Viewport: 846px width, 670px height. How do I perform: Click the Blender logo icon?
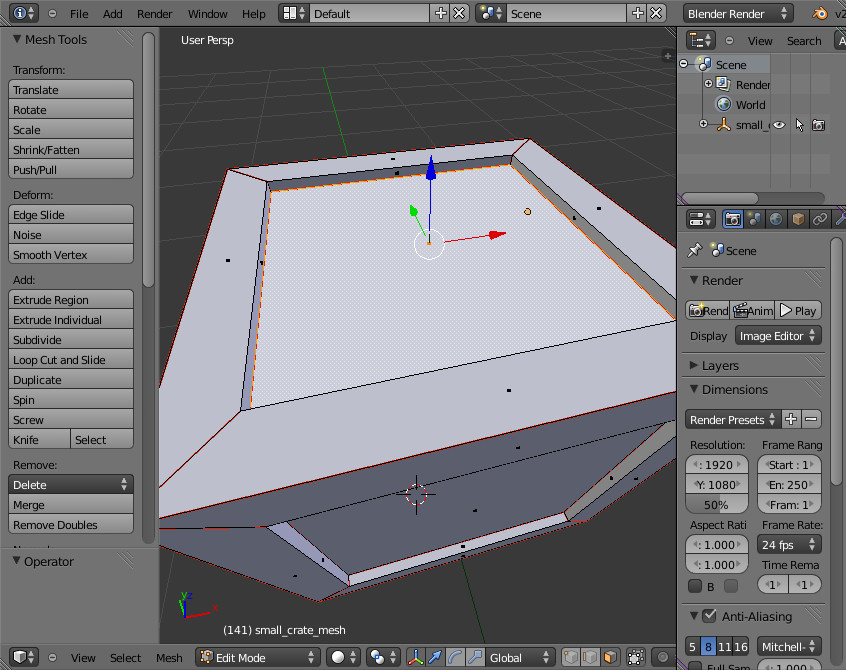[820, 13]
